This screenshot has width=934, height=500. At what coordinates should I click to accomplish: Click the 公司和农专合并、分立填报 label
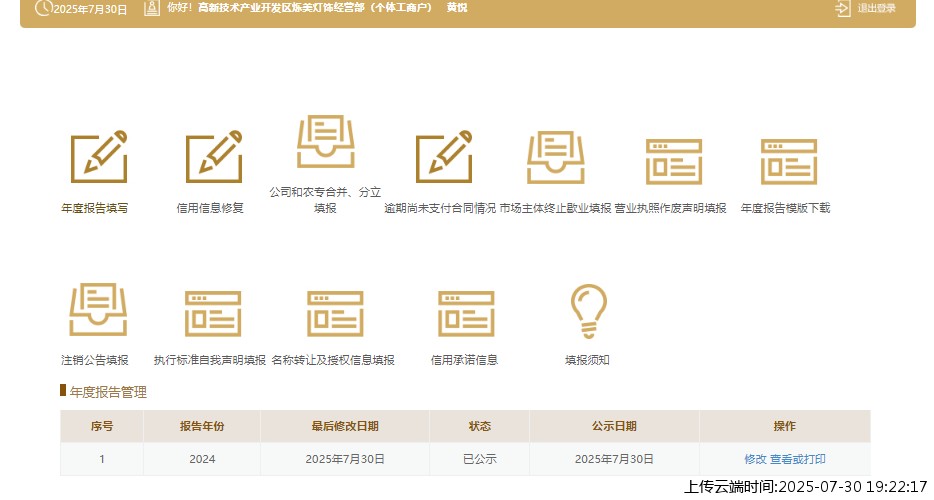click(x=325, y=200)
